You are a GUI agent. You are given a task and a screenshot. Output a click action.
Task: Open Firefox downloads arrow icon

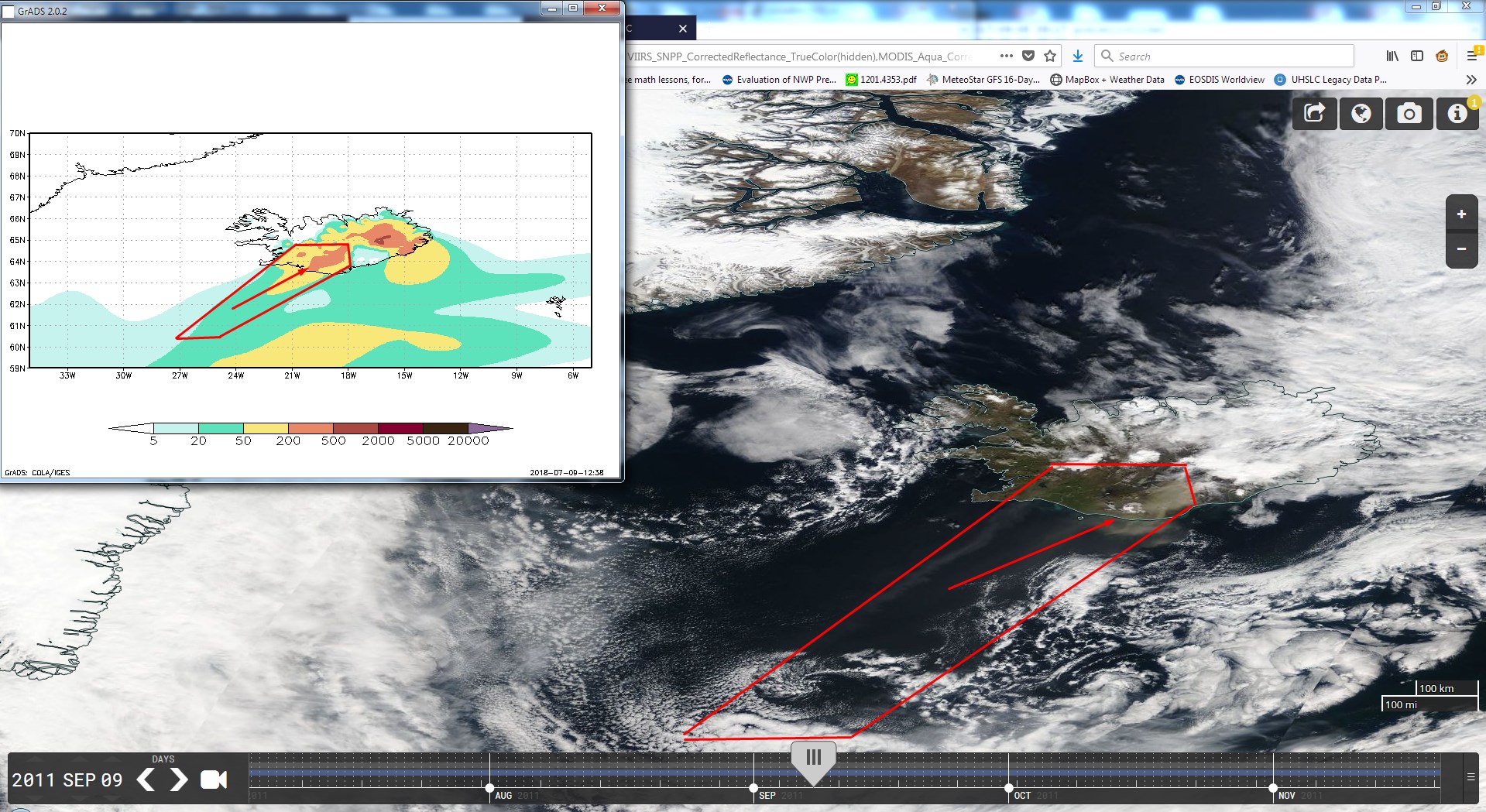pyautogui.click(x=1077, y=56)
